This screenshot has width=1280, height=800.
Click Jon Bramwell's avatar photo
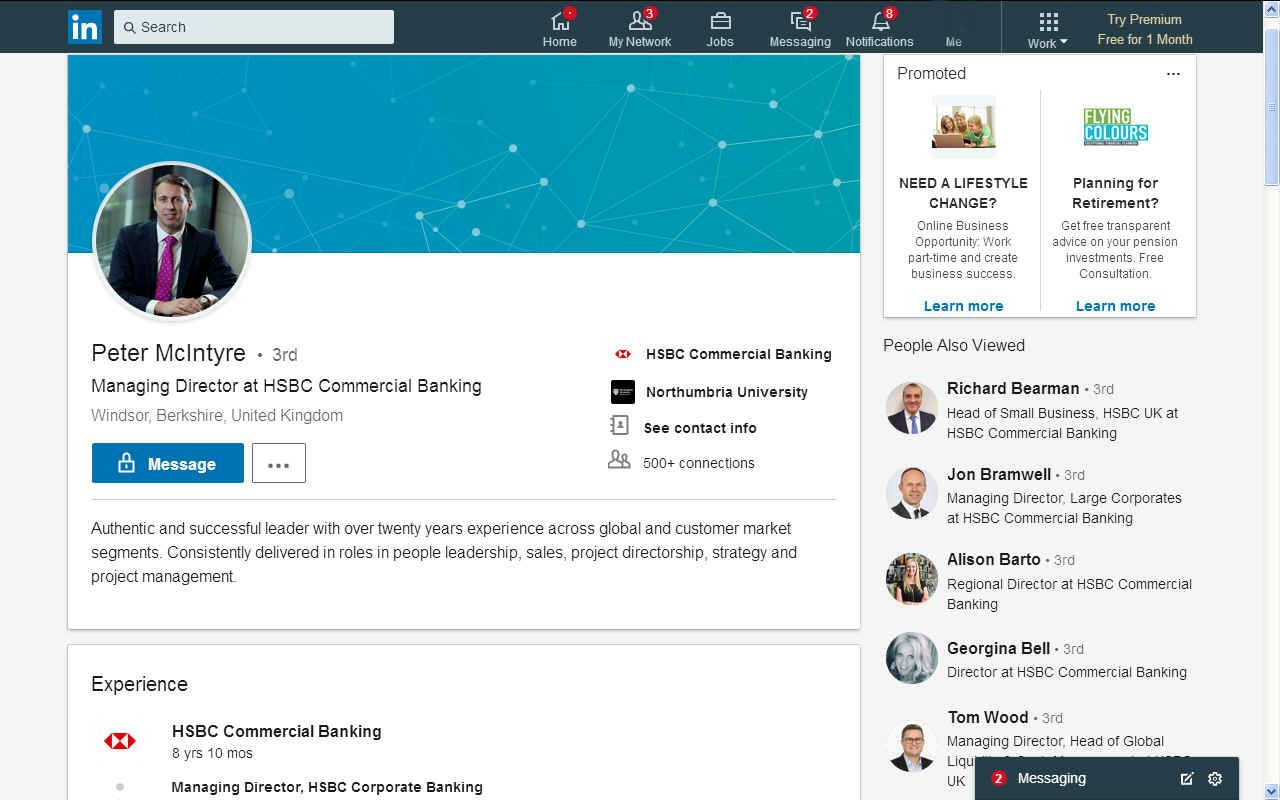click(x=912, y=493)
